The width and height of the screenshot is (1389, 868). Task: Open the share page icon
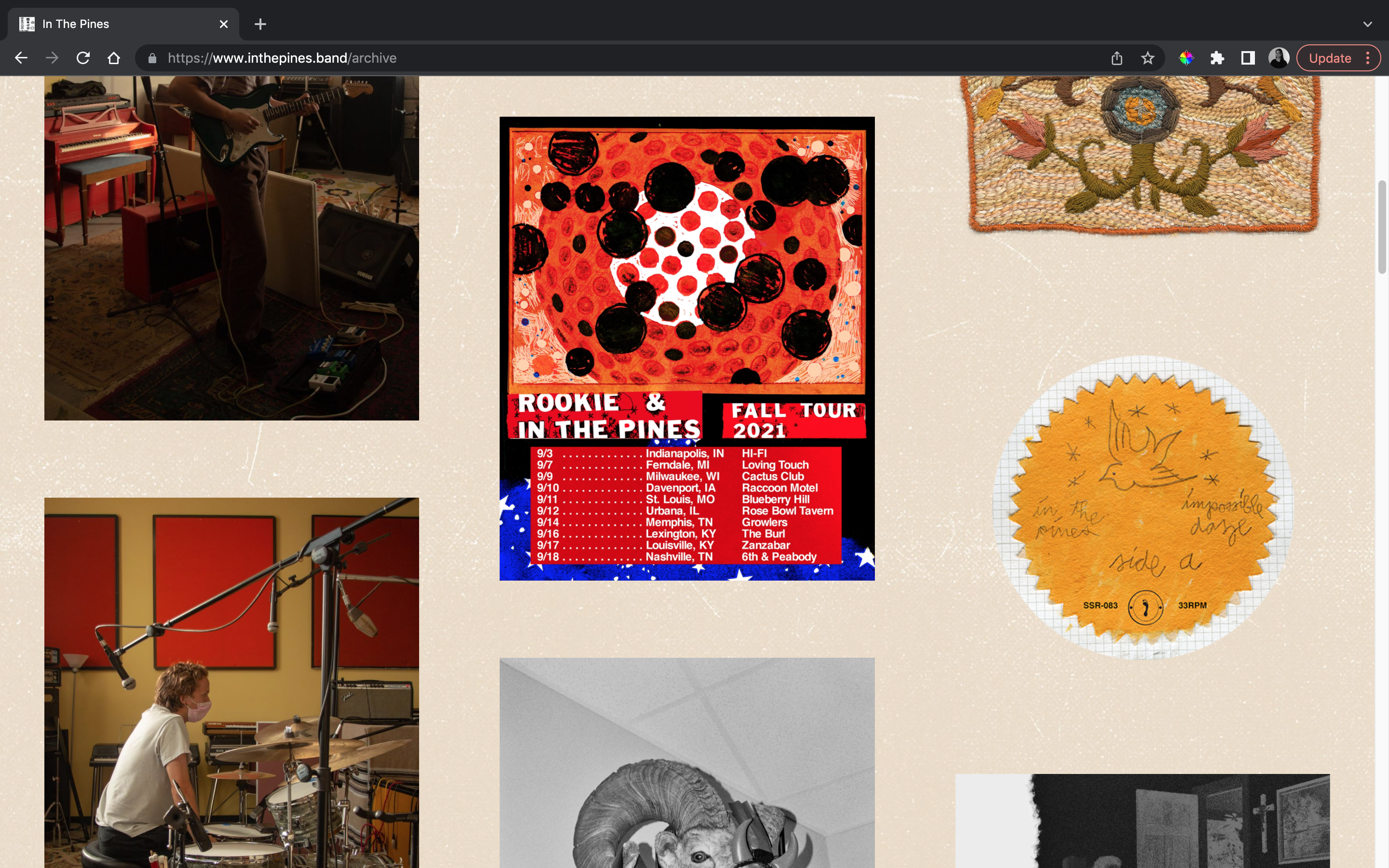pos(1117,58)
